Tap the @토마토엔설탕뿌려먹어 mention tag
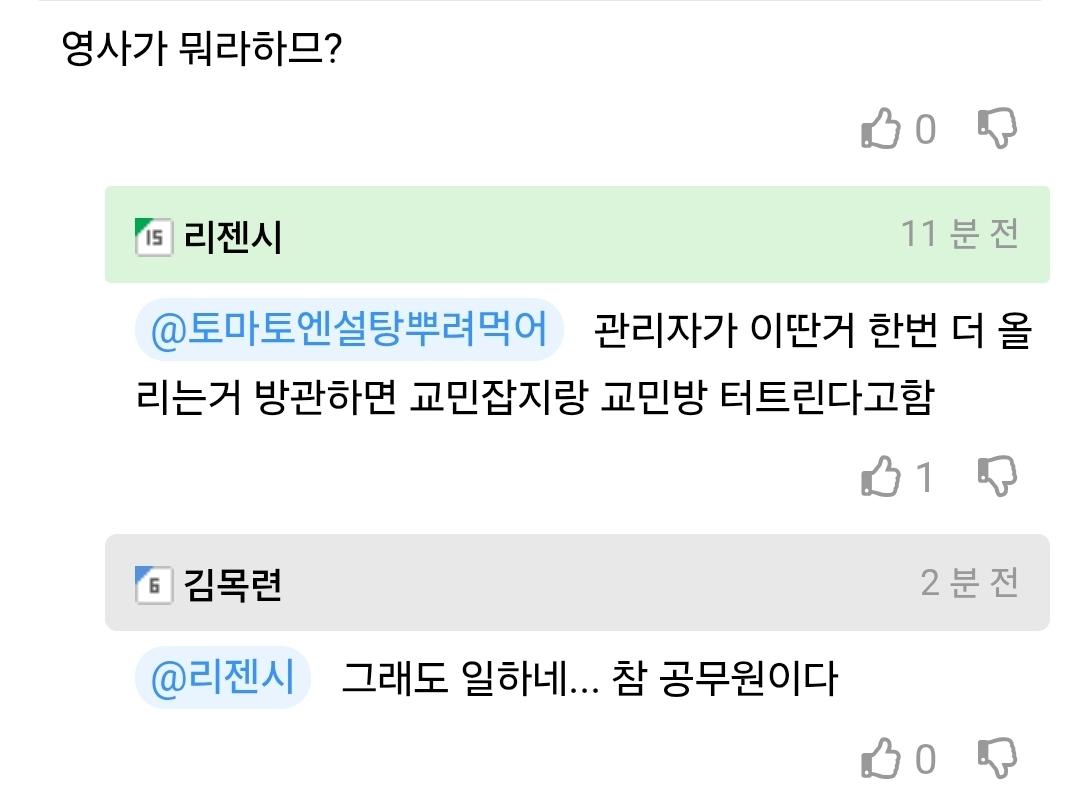 (349, 330)
